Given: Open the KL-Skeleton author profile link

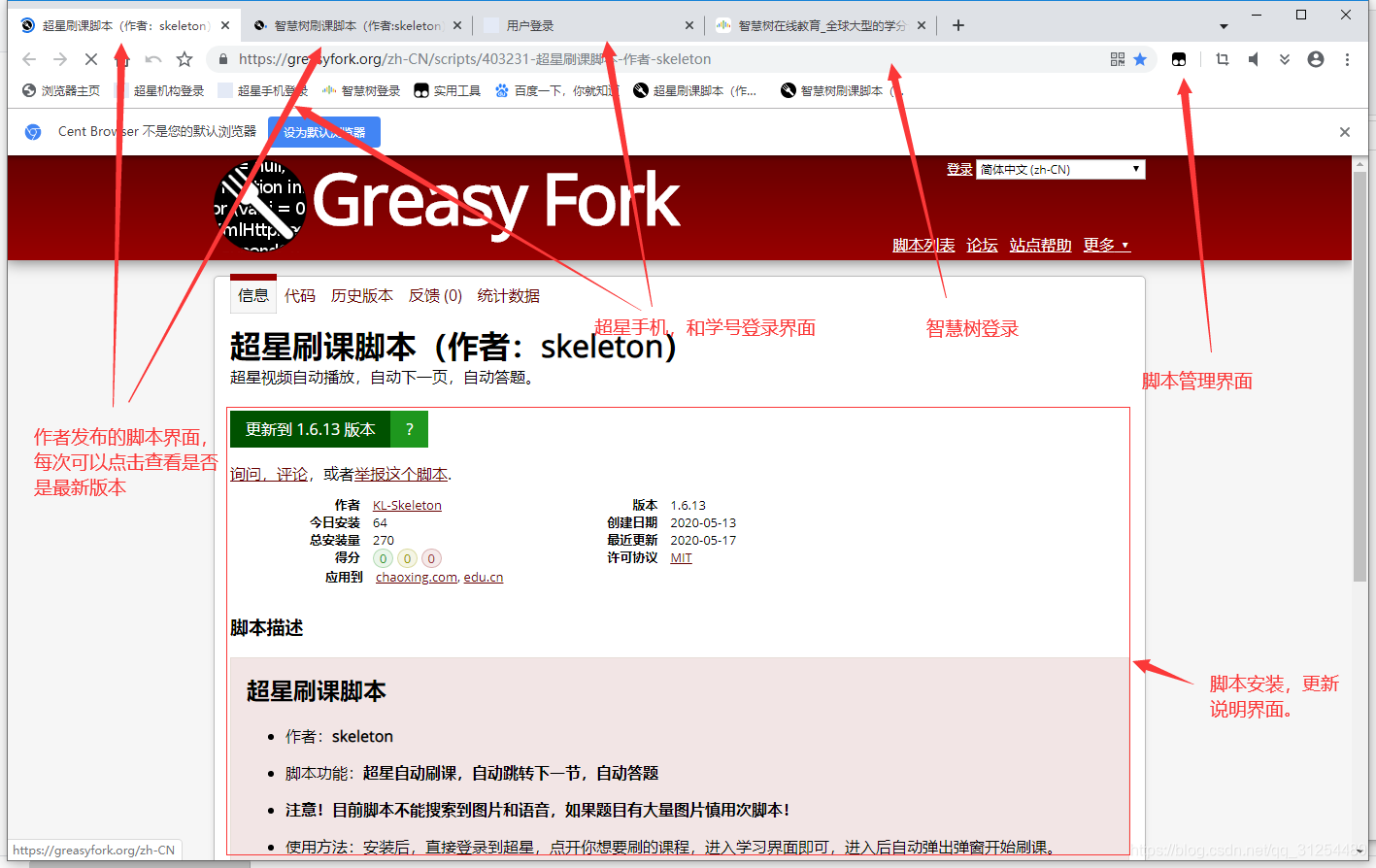Looking at the screenshot, I should tap(406, 505).
